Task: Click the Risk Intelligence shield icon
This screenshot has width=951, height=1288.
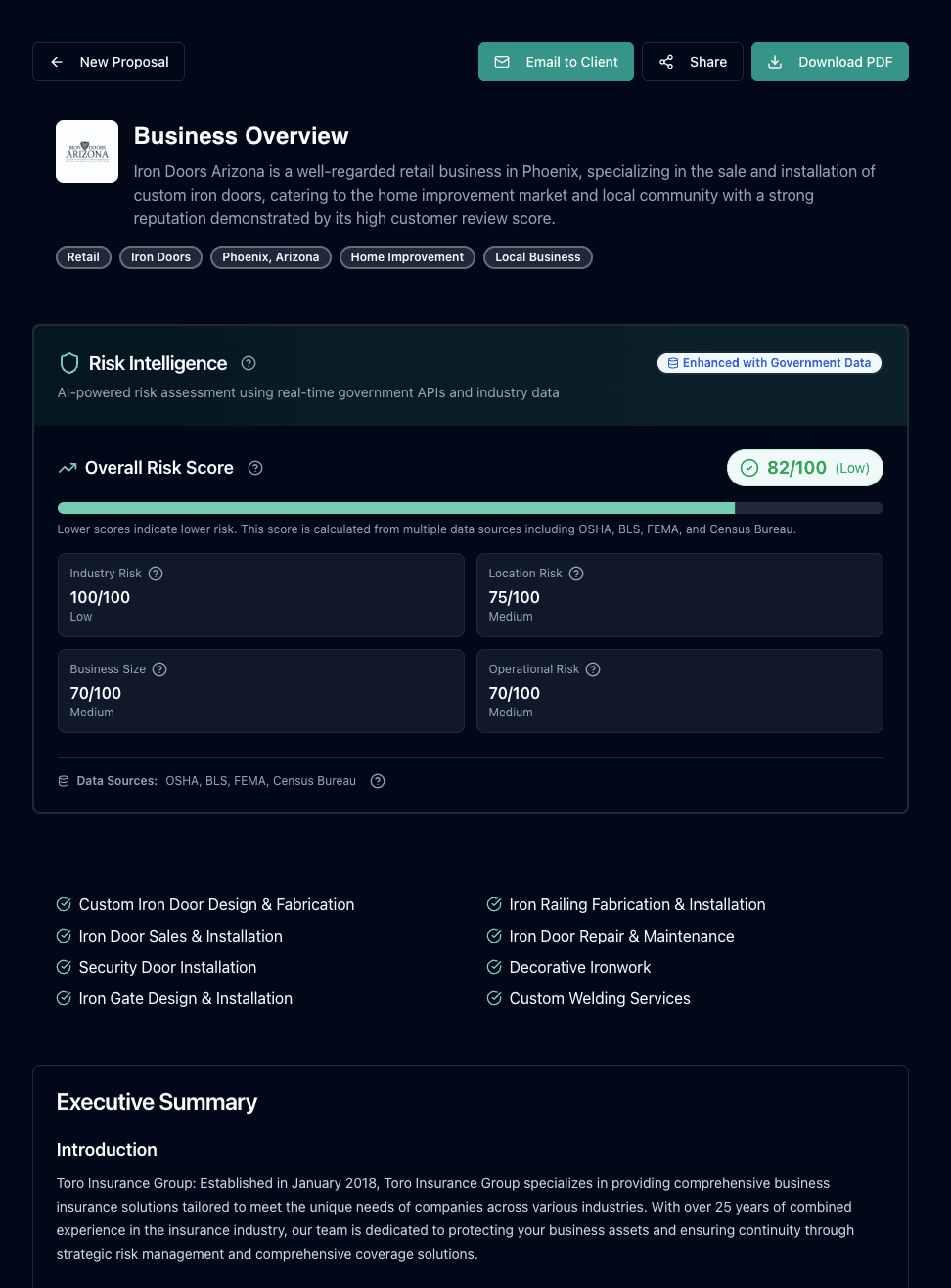Action: point(68,363)
